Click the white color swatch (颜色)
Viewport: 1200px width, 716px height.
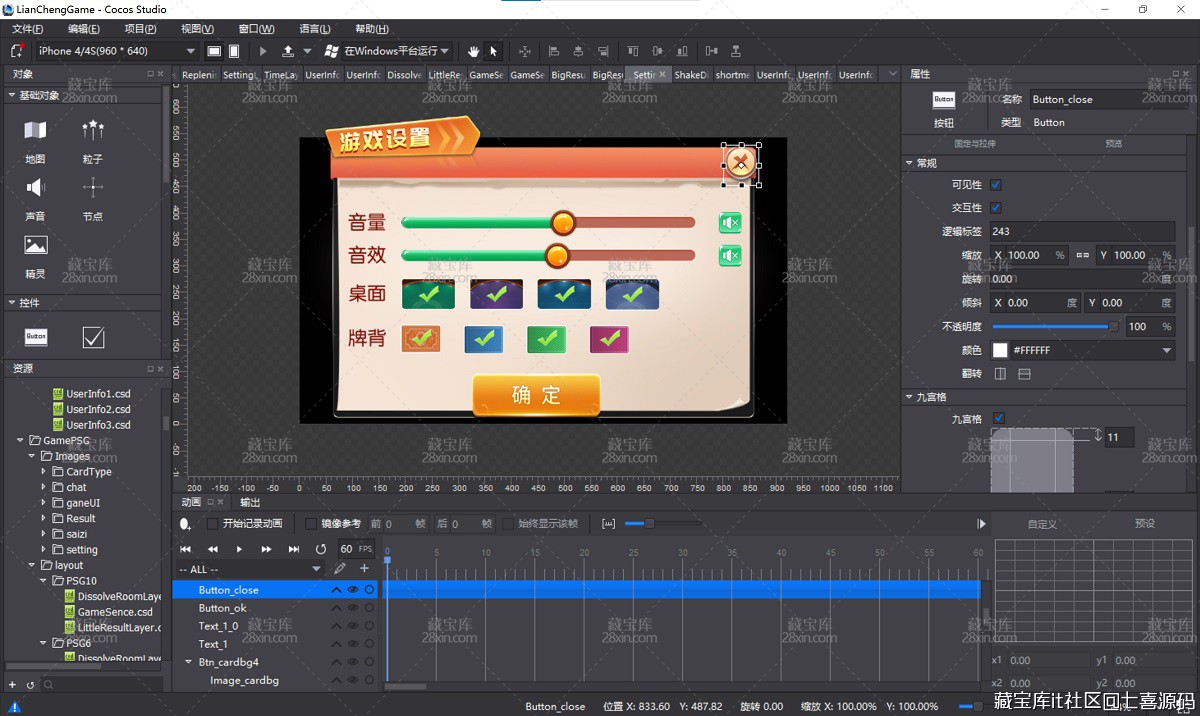999,350
